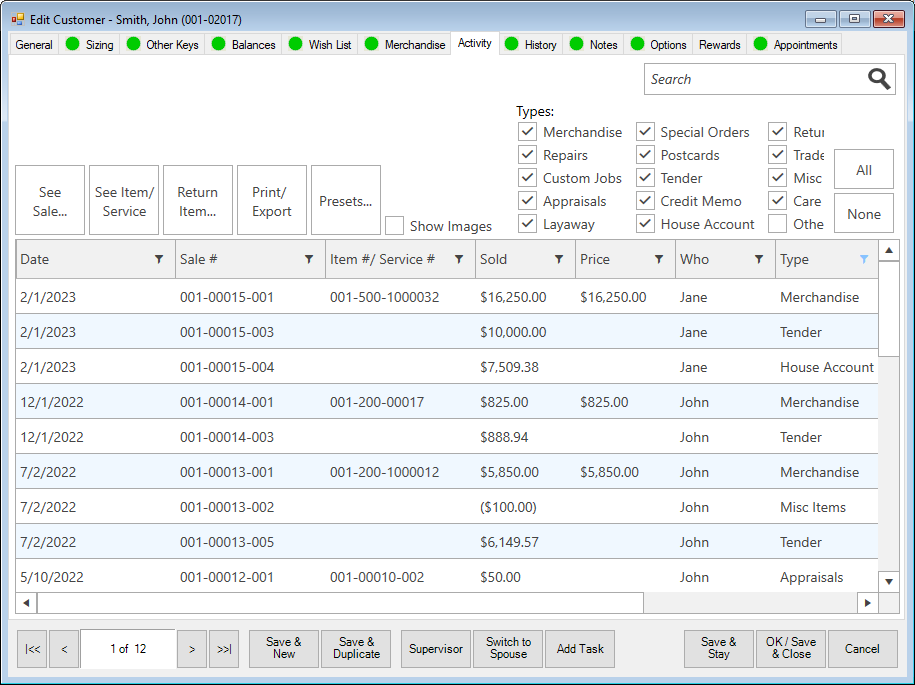Uncheck the Layaway type checkbox

click(x=527, y=224)
